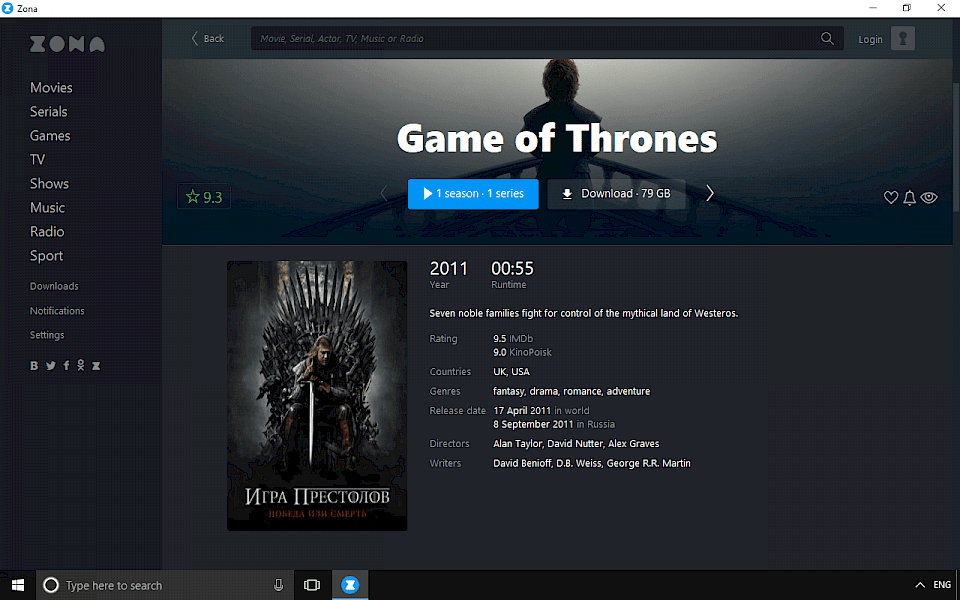Click the Zona taskbar icon
Image resolution: width=960 pixels, height=600 pixels.
[x=350, y=585]
